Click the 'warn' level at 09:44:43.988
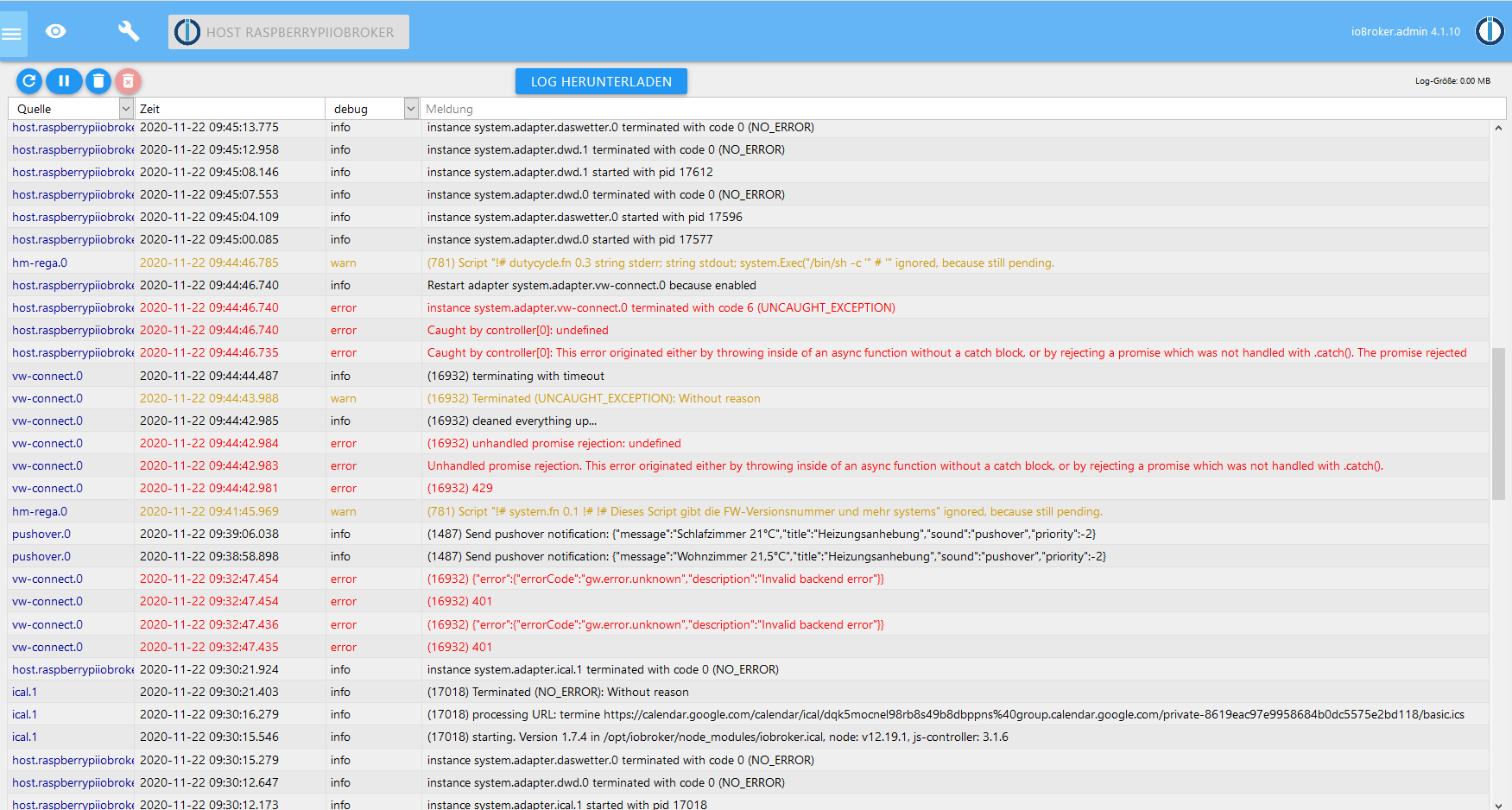The image size is (1512, 810). 344,398
